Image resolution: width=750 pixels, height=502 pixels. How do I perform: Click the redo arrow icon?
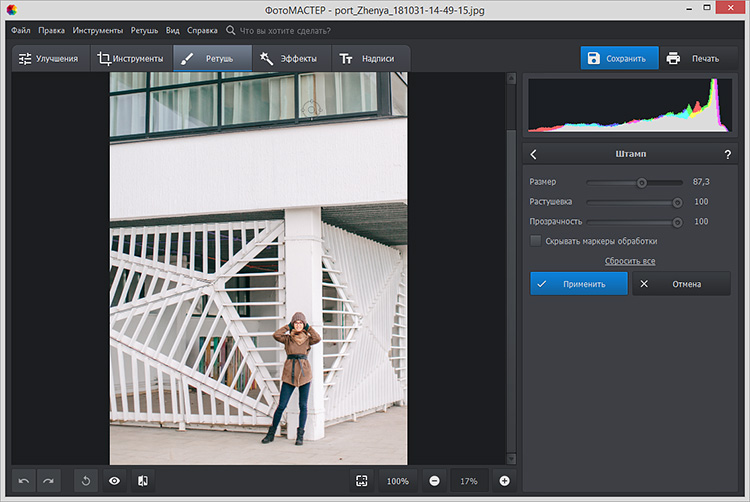coord(49,481)
